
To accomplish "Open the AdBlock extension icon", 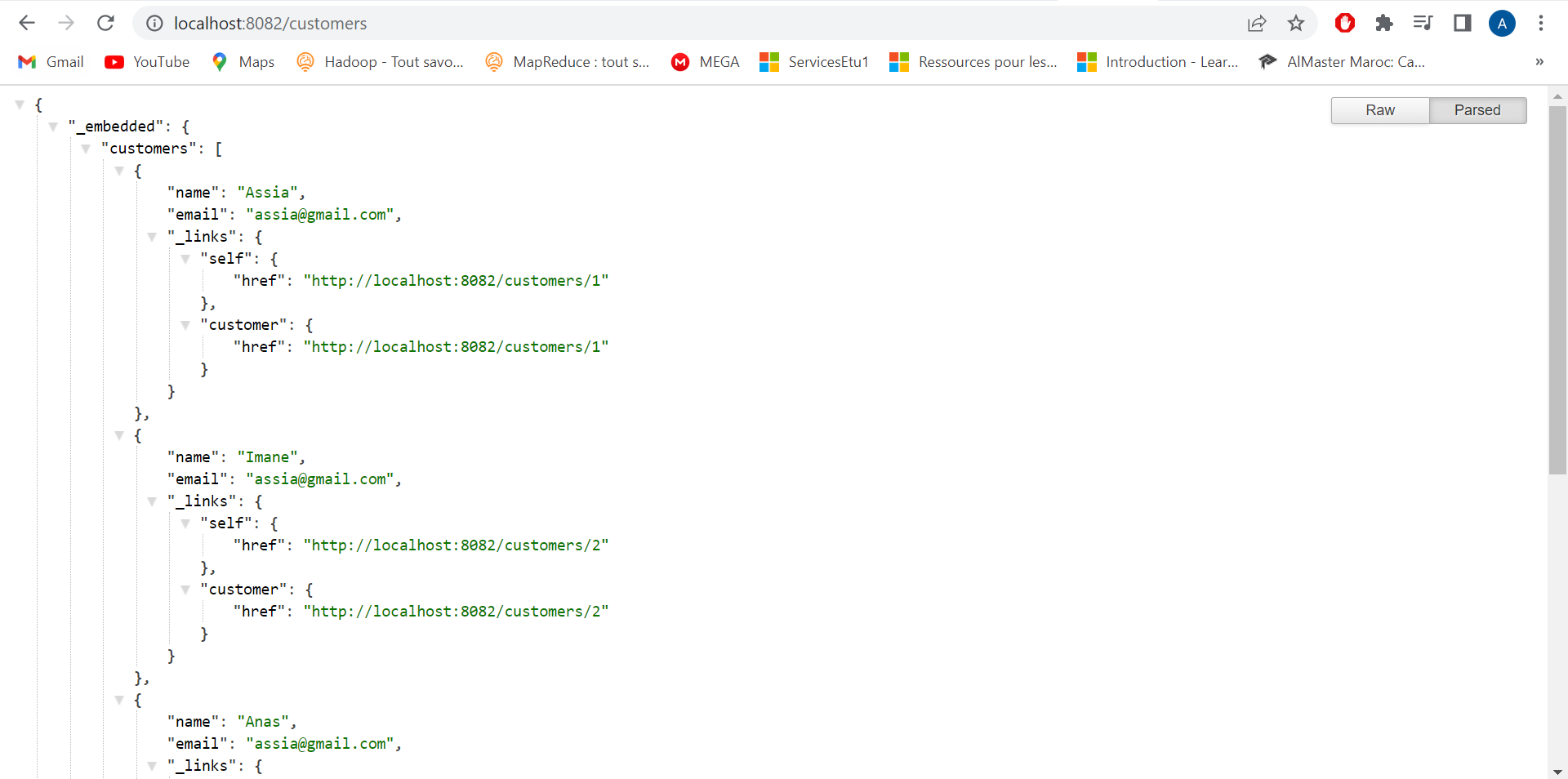I will 1344,23.
